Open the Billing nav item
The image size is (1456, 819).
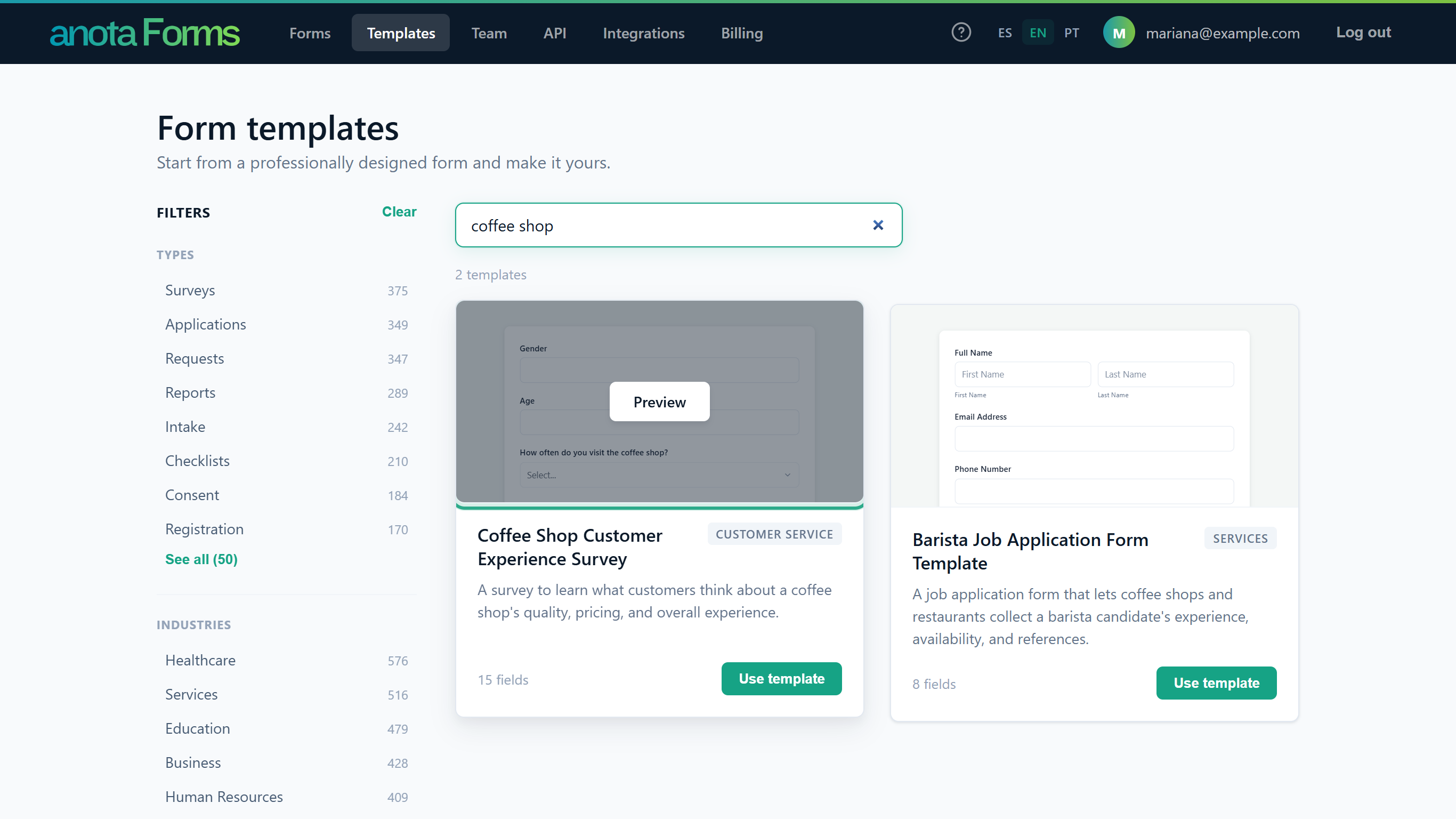pyautogui.click(x=741, y=33)
